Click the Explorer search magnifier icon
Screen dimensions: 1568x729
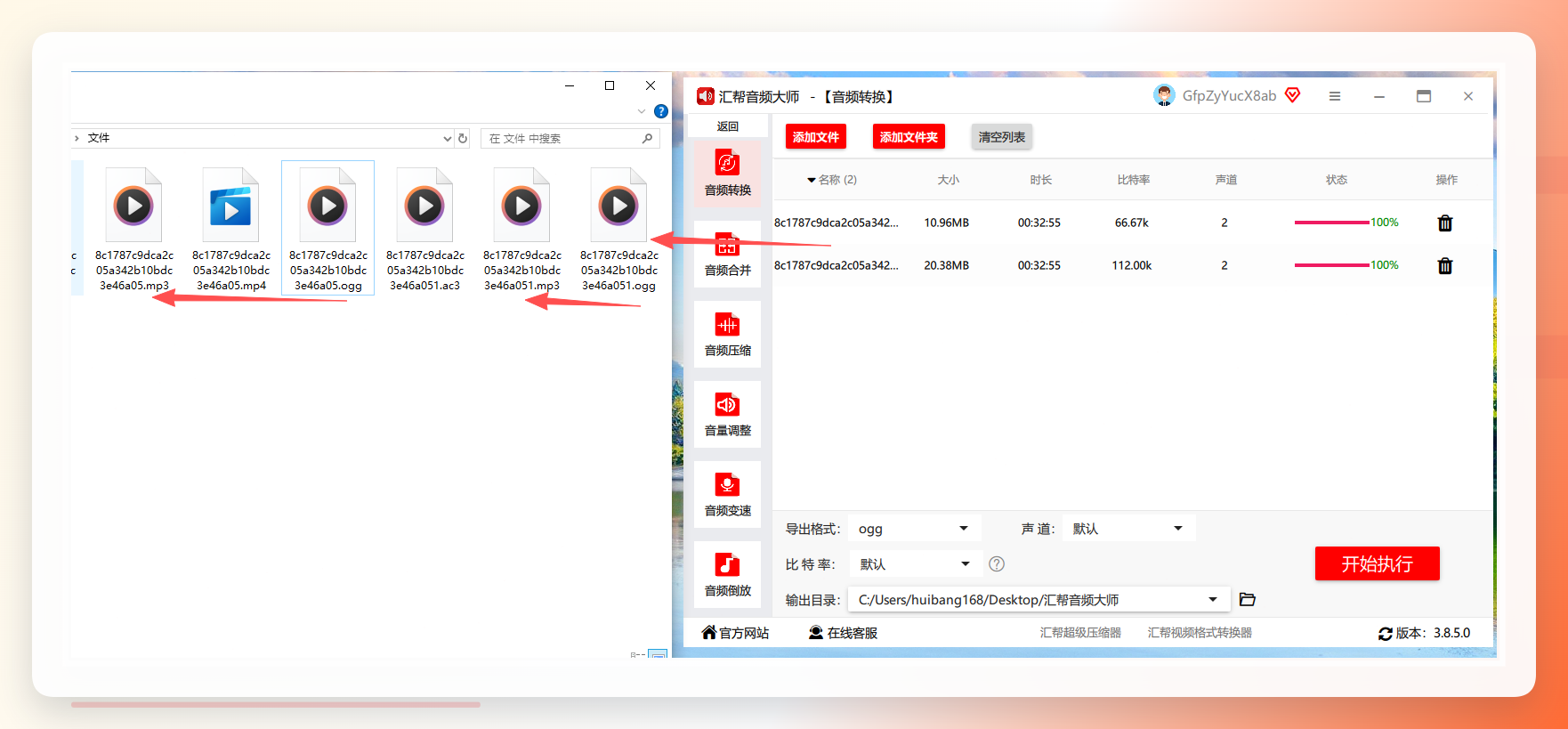click(647, 138)
